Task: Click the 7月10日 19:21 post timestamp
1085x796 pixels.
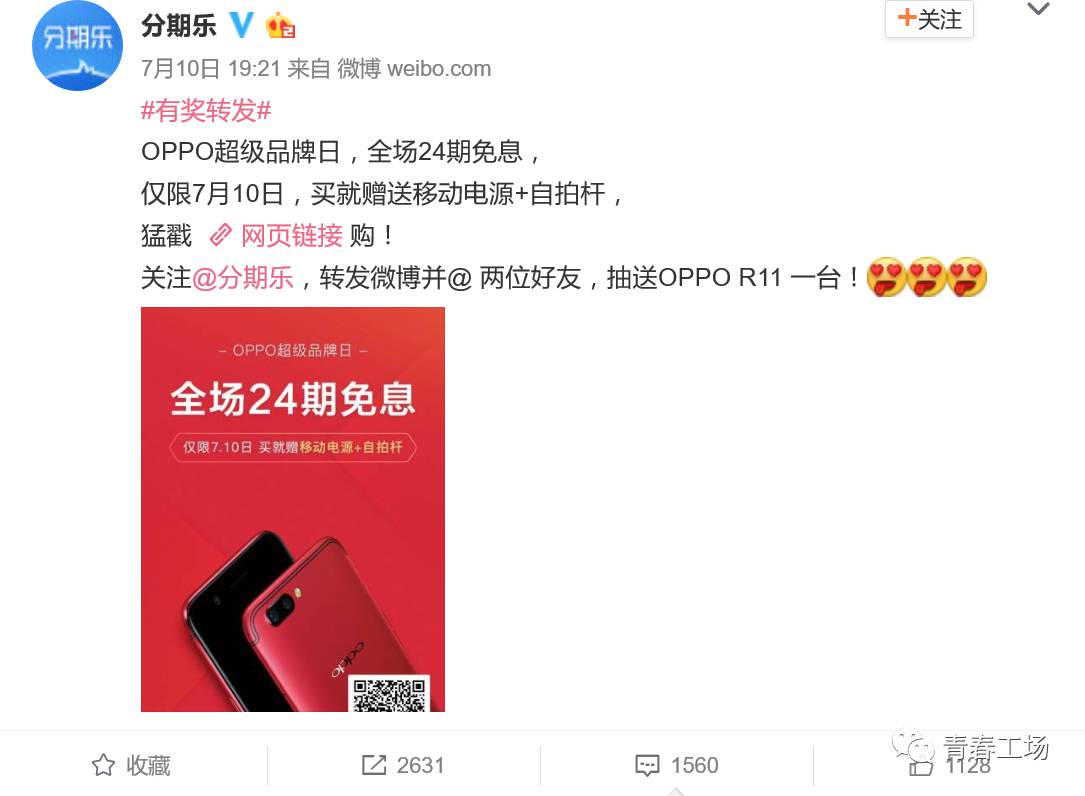Action: (210, 69)
